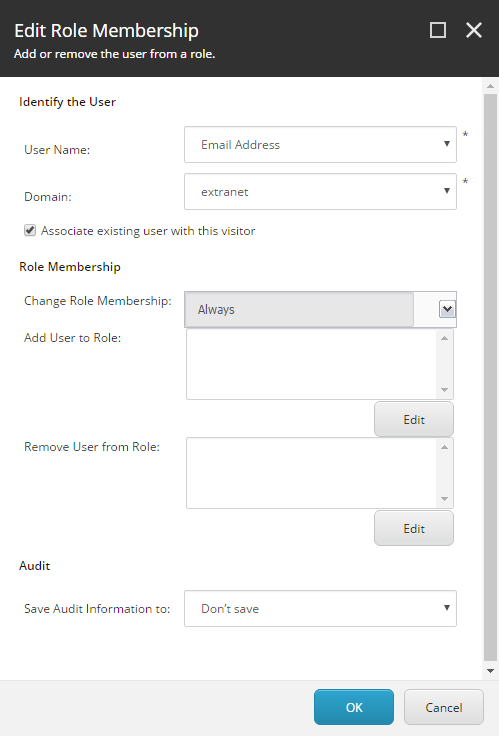Open the Save Audit Information to dropdown
499x736 pixels.
point(320,609)
